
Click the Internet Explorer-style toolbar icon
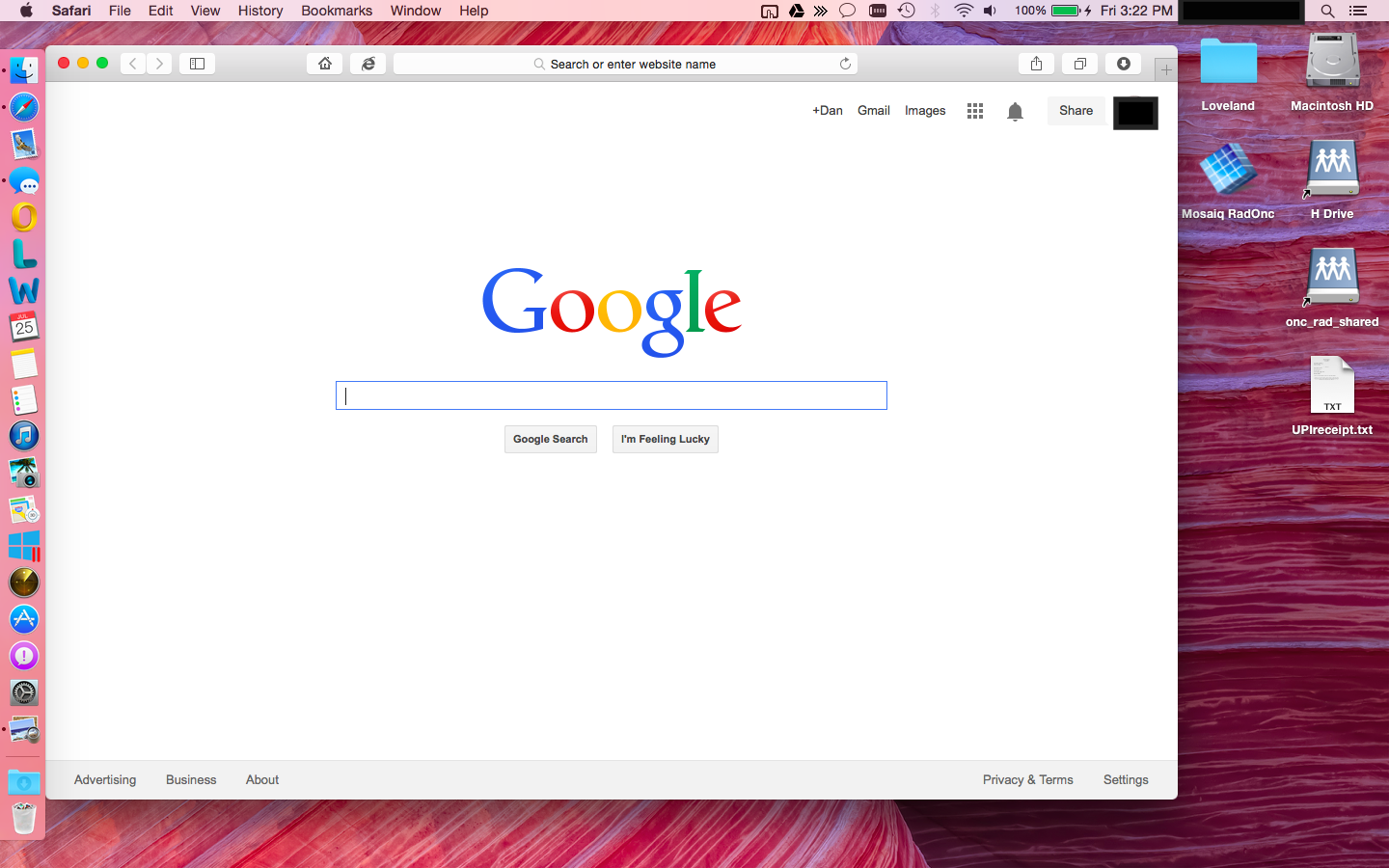368,64
